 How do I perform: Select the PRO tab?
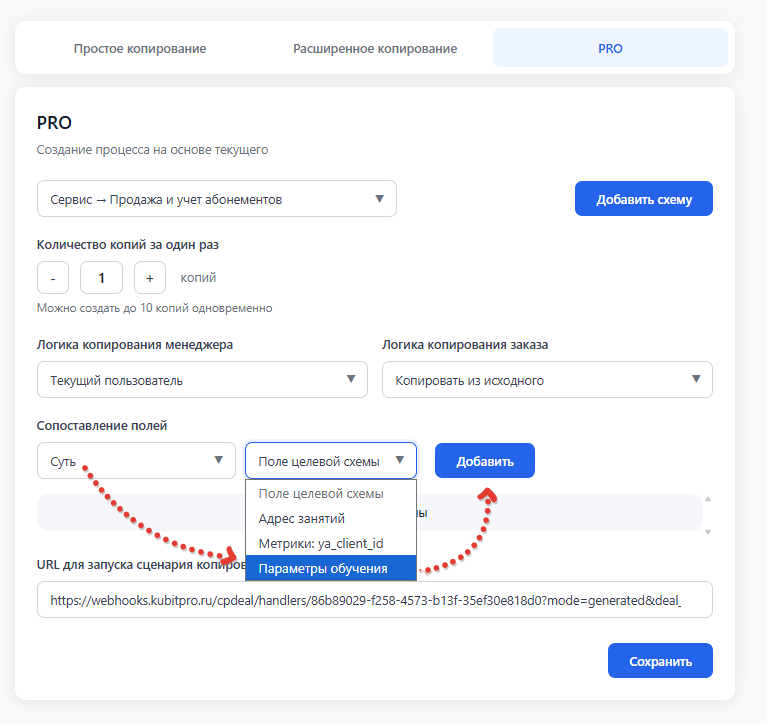click(x=610, y=48)
